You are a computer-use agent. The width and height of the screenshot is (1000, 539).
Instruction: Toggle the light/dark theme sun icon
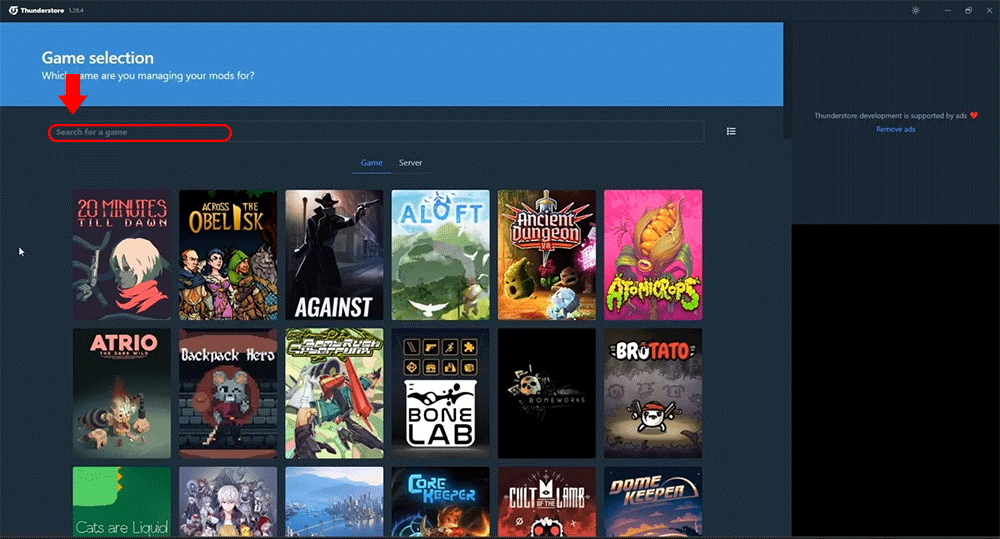coord(915,10)
